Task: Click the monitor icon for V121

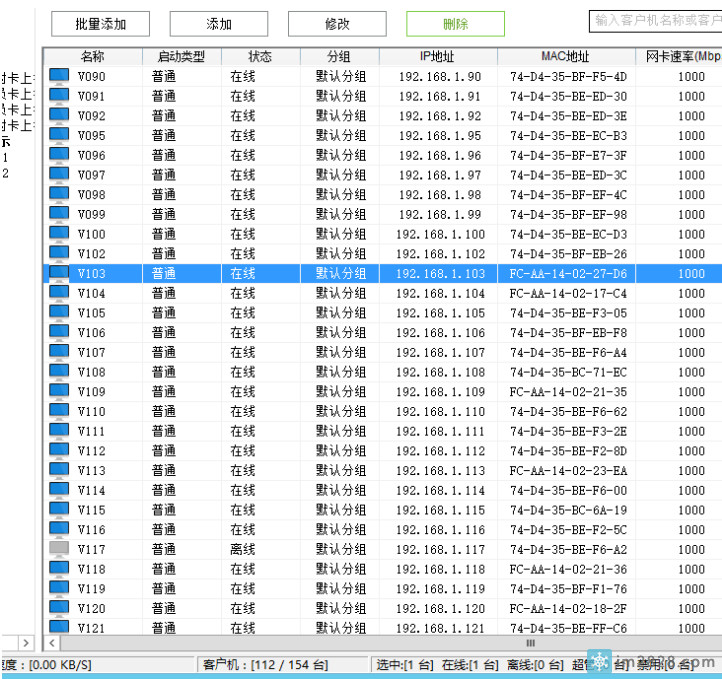Action: [59, 628]
